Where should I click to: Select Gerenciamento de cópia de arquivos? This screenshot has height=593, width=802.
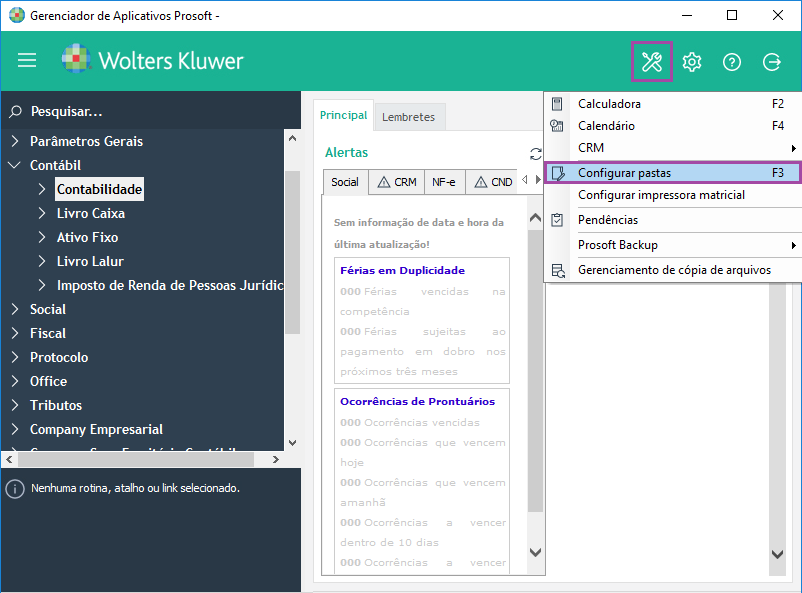672,270
